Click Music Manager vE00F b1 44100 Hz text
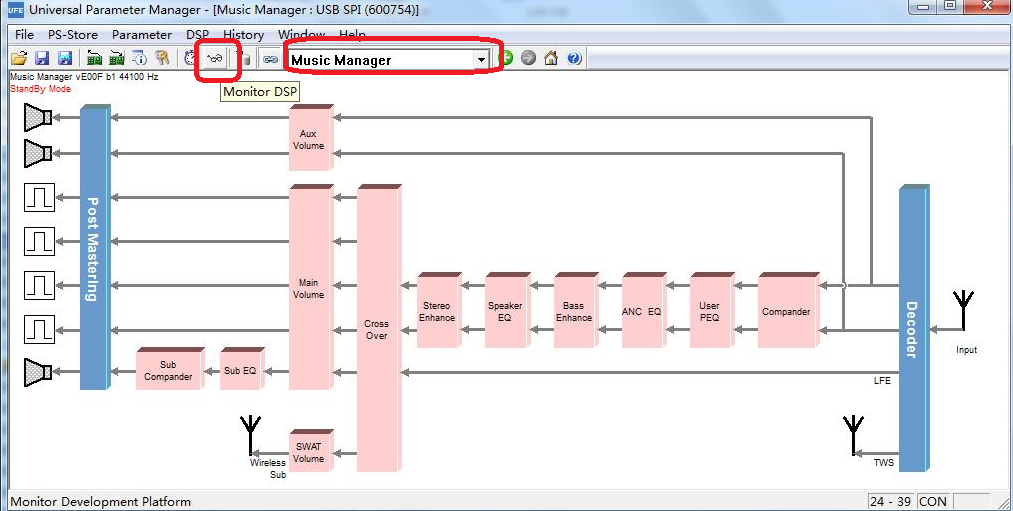1013x511 pixels. point(84,77)
